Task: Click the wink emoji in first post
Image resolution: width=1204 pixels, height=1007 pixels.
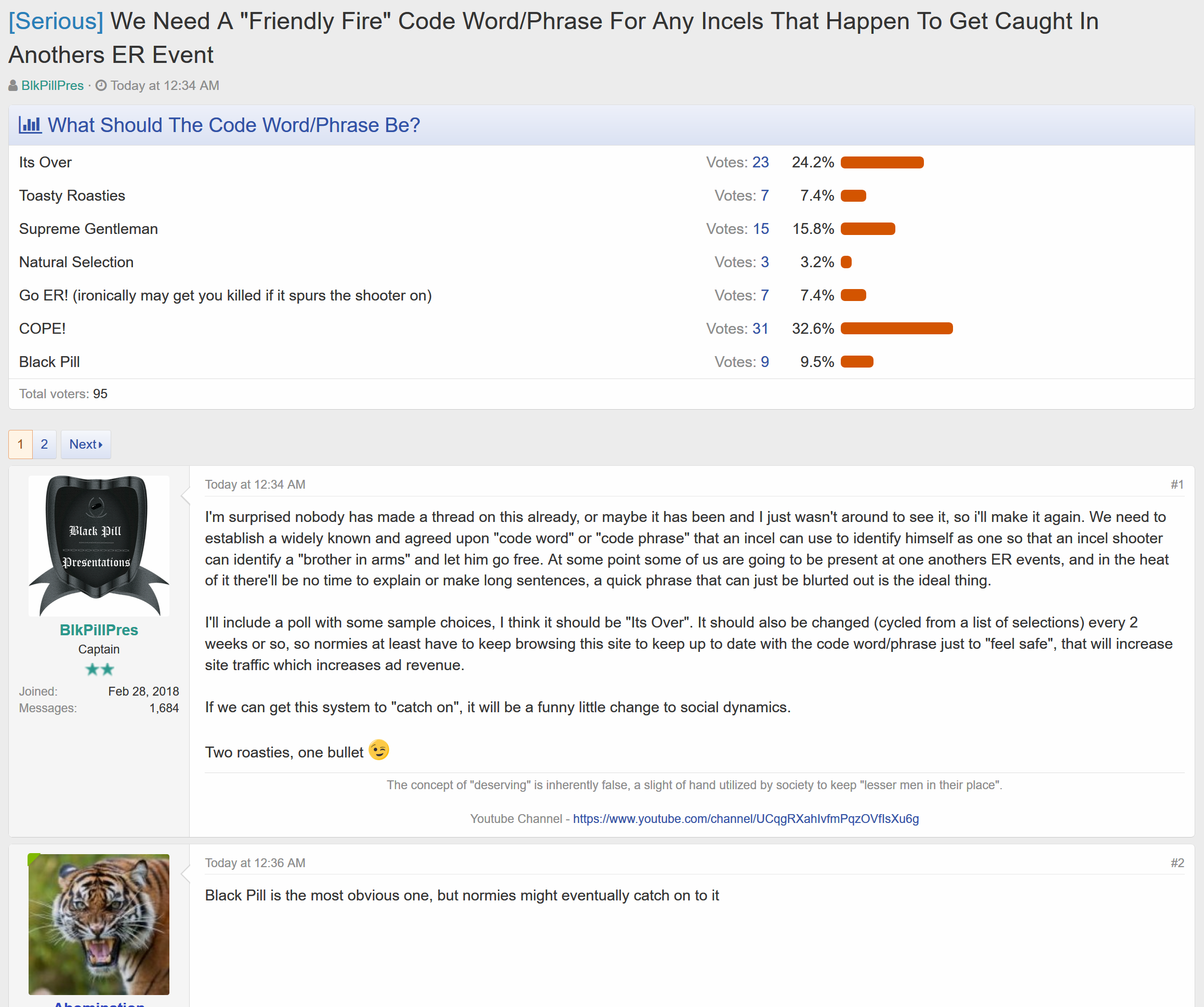Action: pyautogui.click(x=378, y=750)
